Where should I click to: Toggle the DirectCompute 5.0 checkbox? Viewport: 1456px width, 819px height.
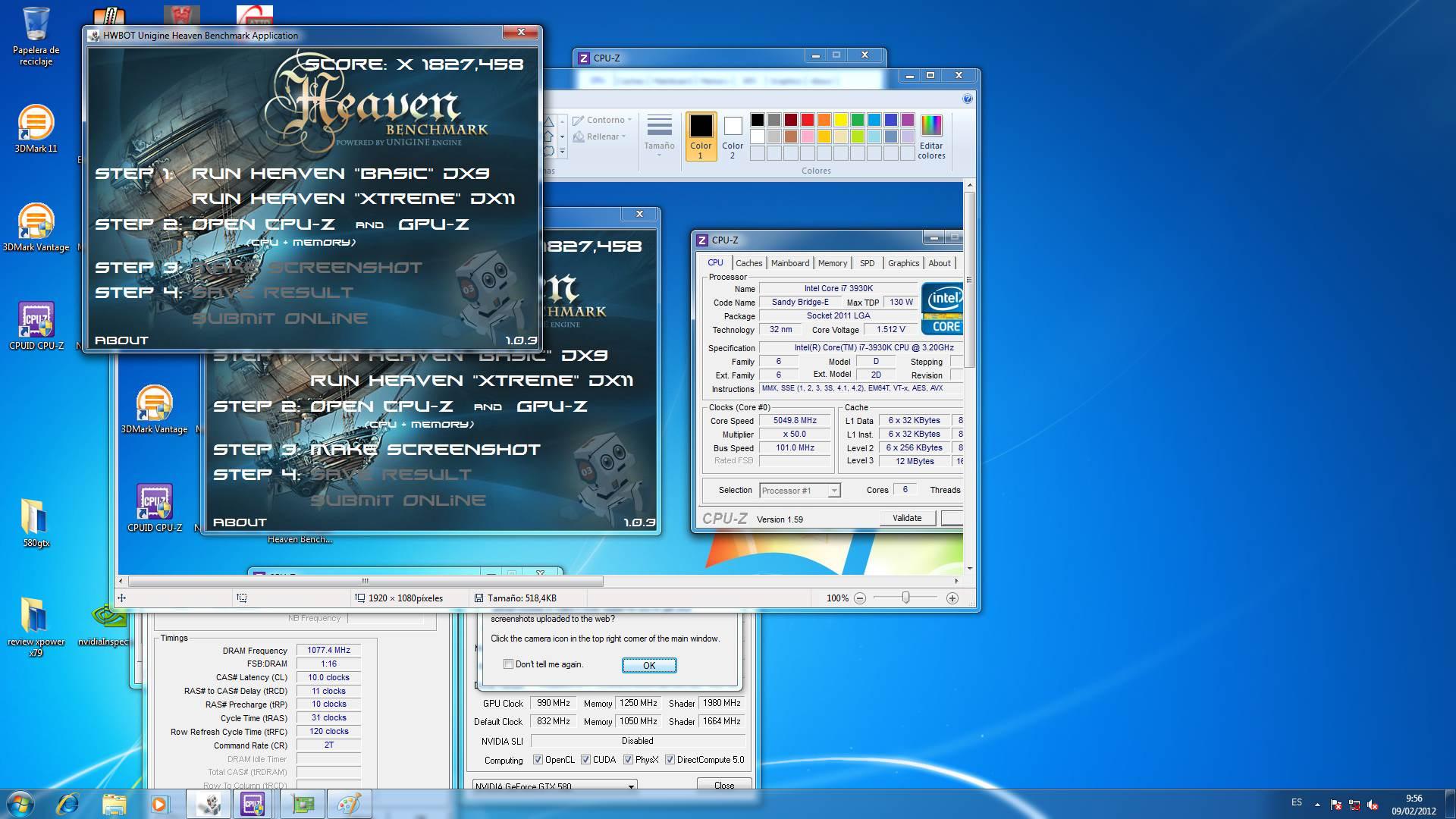670,760
